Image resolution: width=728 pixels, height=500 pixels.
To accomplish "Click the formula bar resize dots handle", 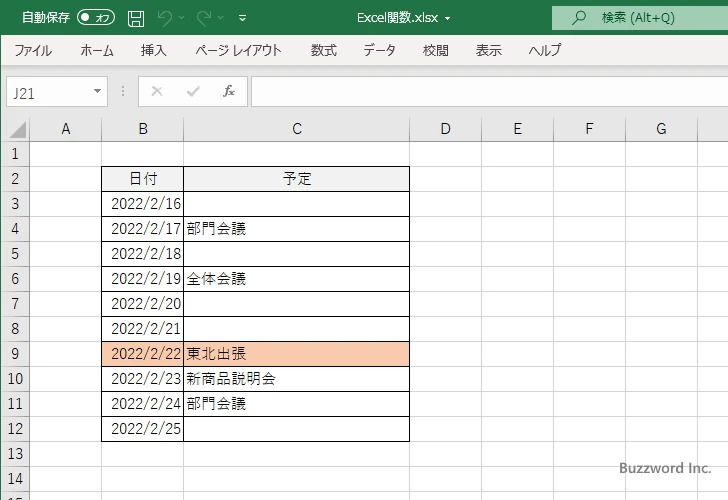I will [123, 91].
